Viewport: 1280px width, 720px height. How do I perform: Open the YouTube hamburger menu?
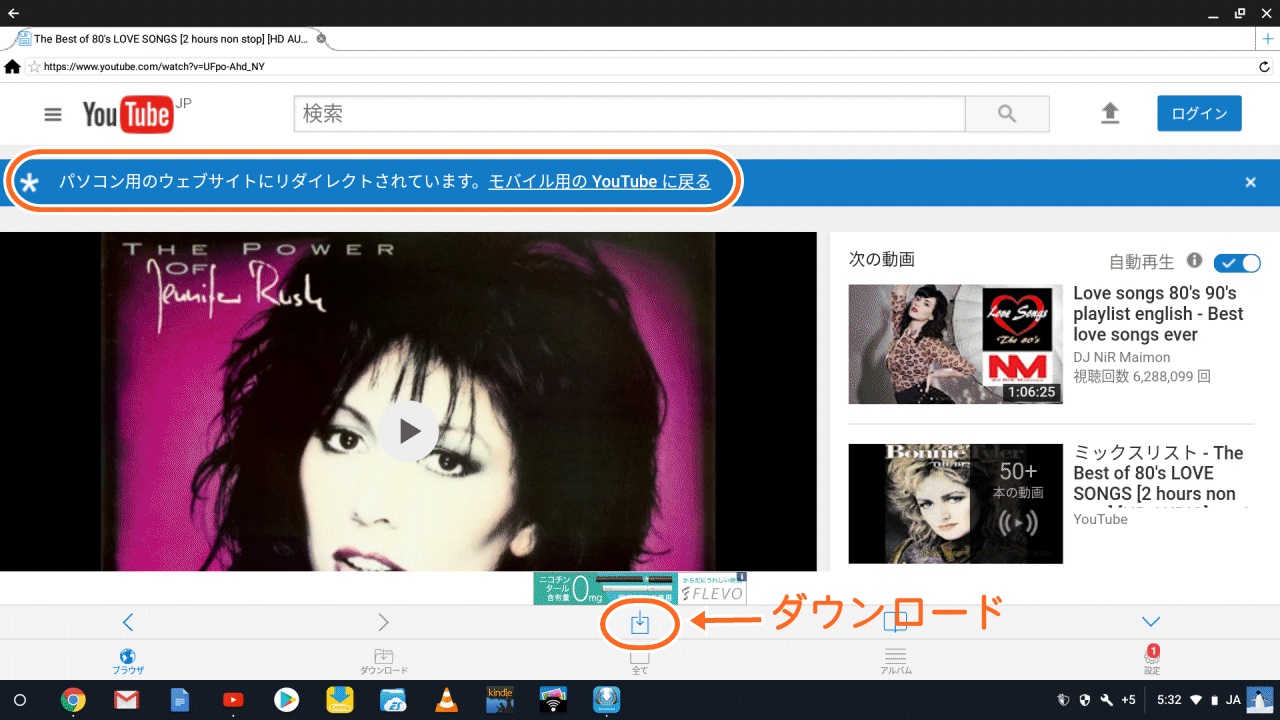[53, 114]
